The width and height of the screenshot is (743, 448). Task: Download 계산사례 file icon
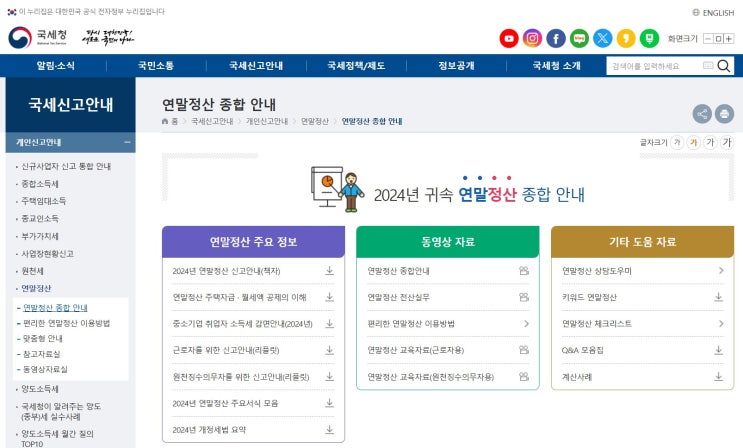point(719,377)
